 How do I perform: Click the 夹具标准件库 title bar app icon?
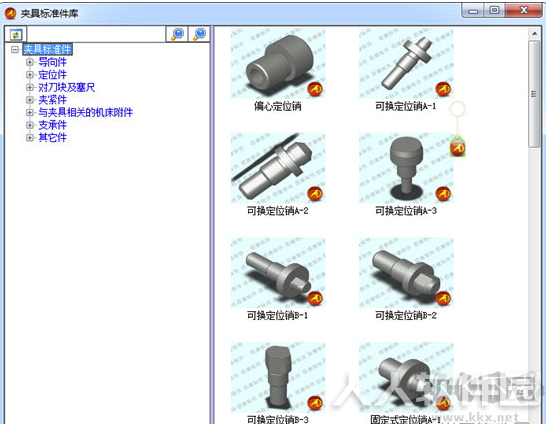pyautogui.click(x=10, y=14)
